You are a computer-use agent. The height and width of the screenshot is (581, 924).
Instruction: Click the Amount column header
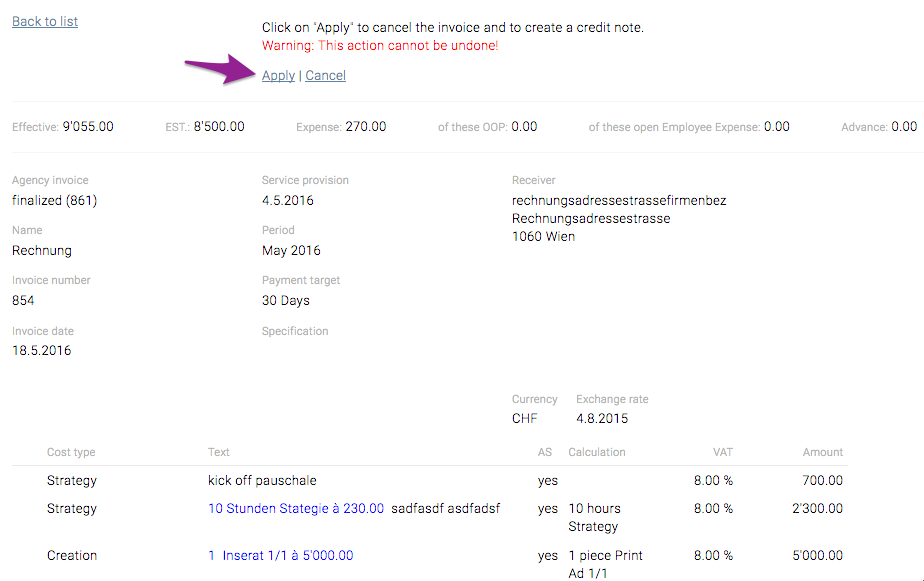click(x=823, y=452)
